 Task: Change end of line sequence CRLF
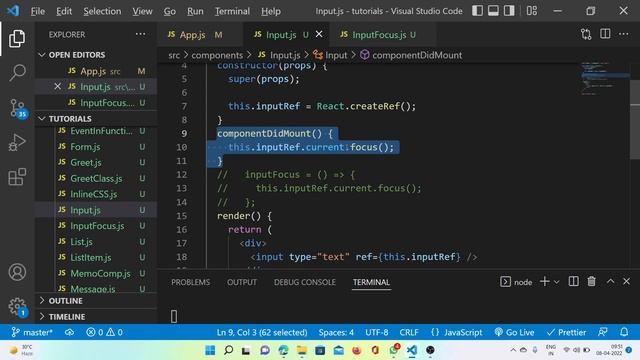[409, 332]
